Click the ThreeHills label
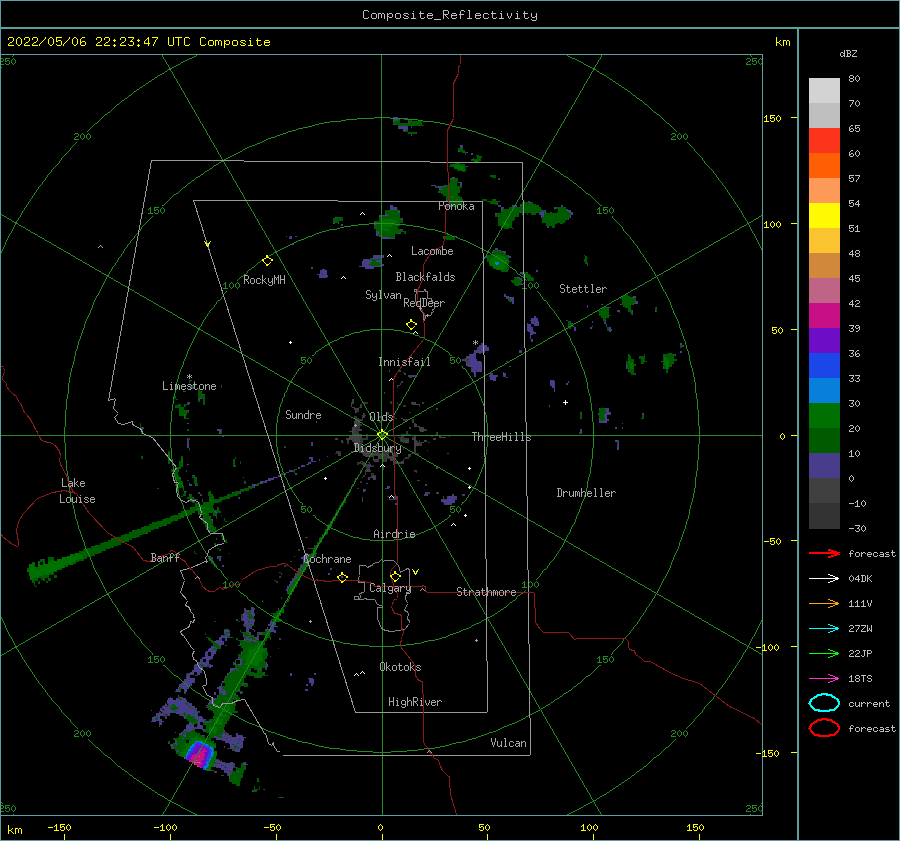Screen dimensions: 900x841 click(501, 437)
